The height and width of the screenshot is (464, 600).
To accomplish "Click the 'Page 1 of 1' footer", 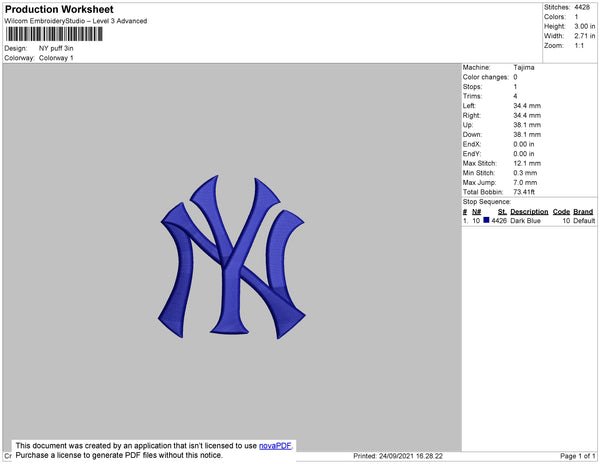I will click(x=577, y=456).
